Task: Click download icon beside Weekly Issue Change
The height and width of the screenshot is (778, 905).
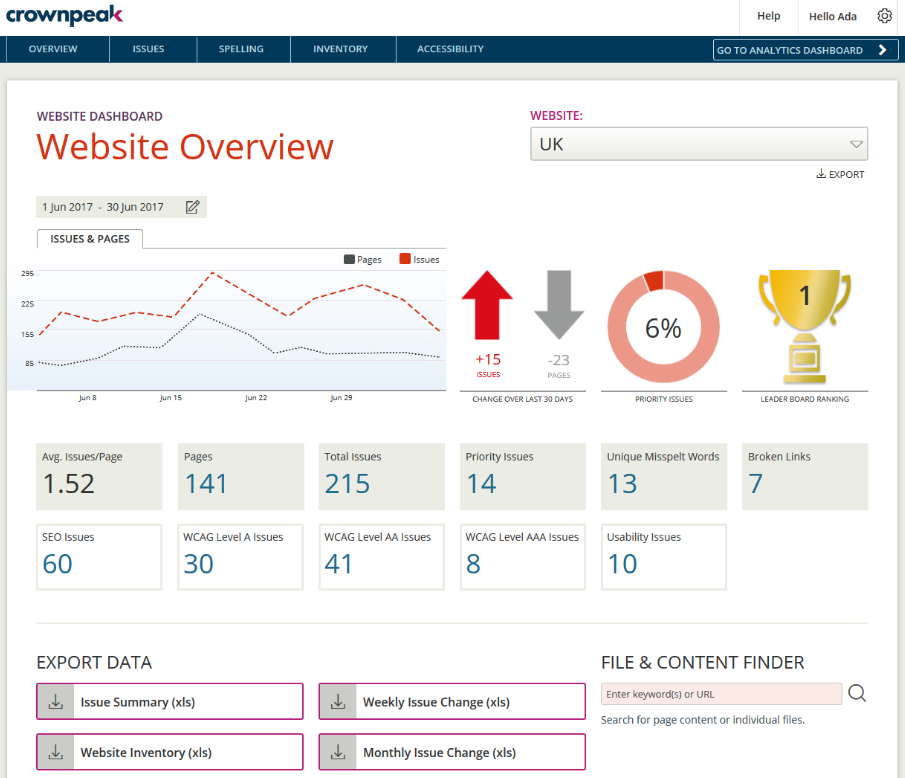Action: coord(338,702)
